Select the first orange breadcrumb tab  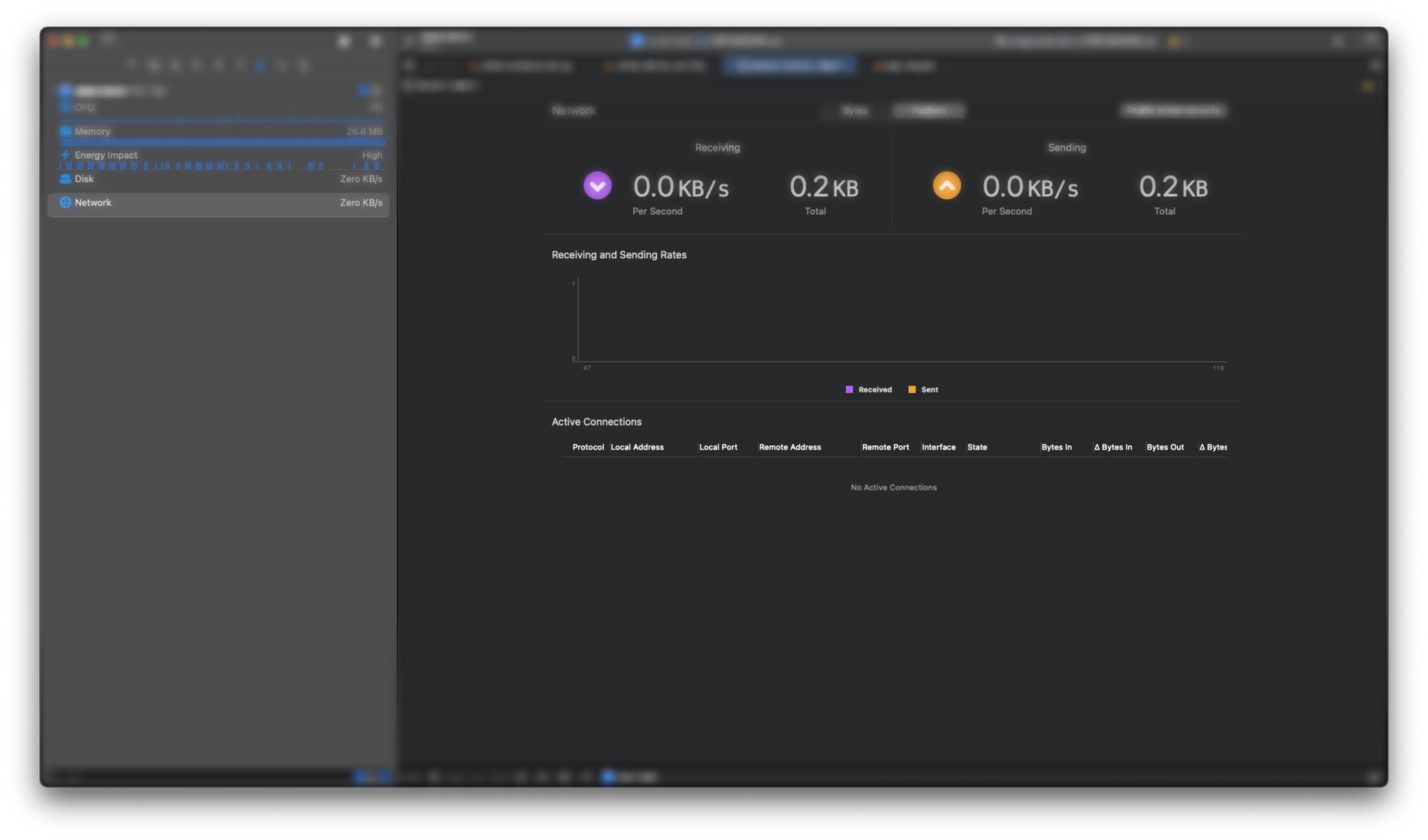tap(521, 65)
